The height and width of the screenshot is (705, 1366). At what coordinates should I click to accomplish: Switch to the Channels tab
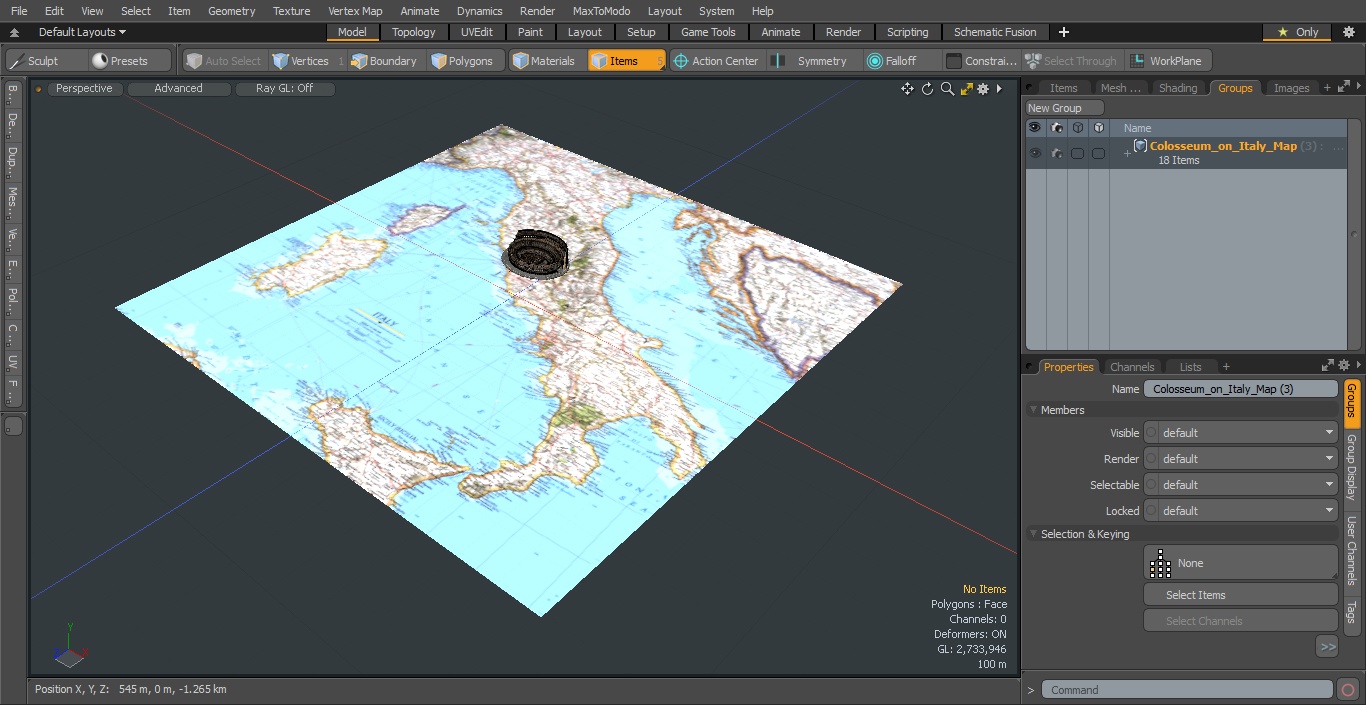(x=1132, y=367)
